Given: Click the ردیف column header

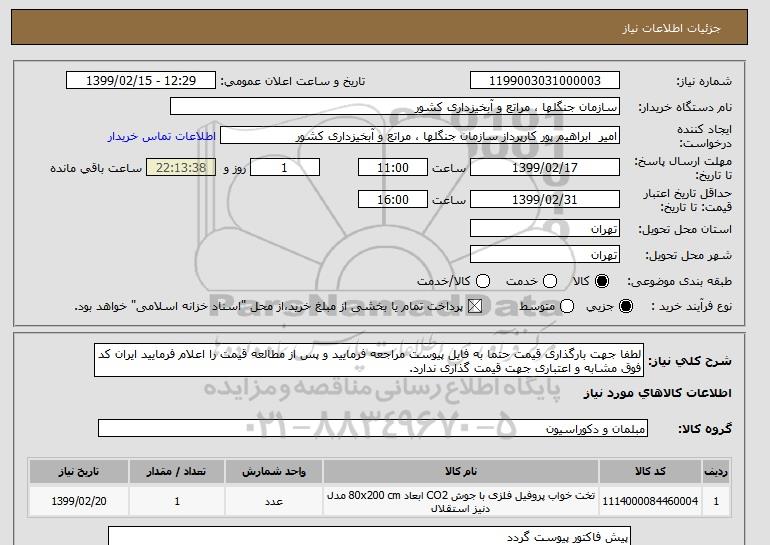Looking at the screenshot, I should [x=716, y=471].
